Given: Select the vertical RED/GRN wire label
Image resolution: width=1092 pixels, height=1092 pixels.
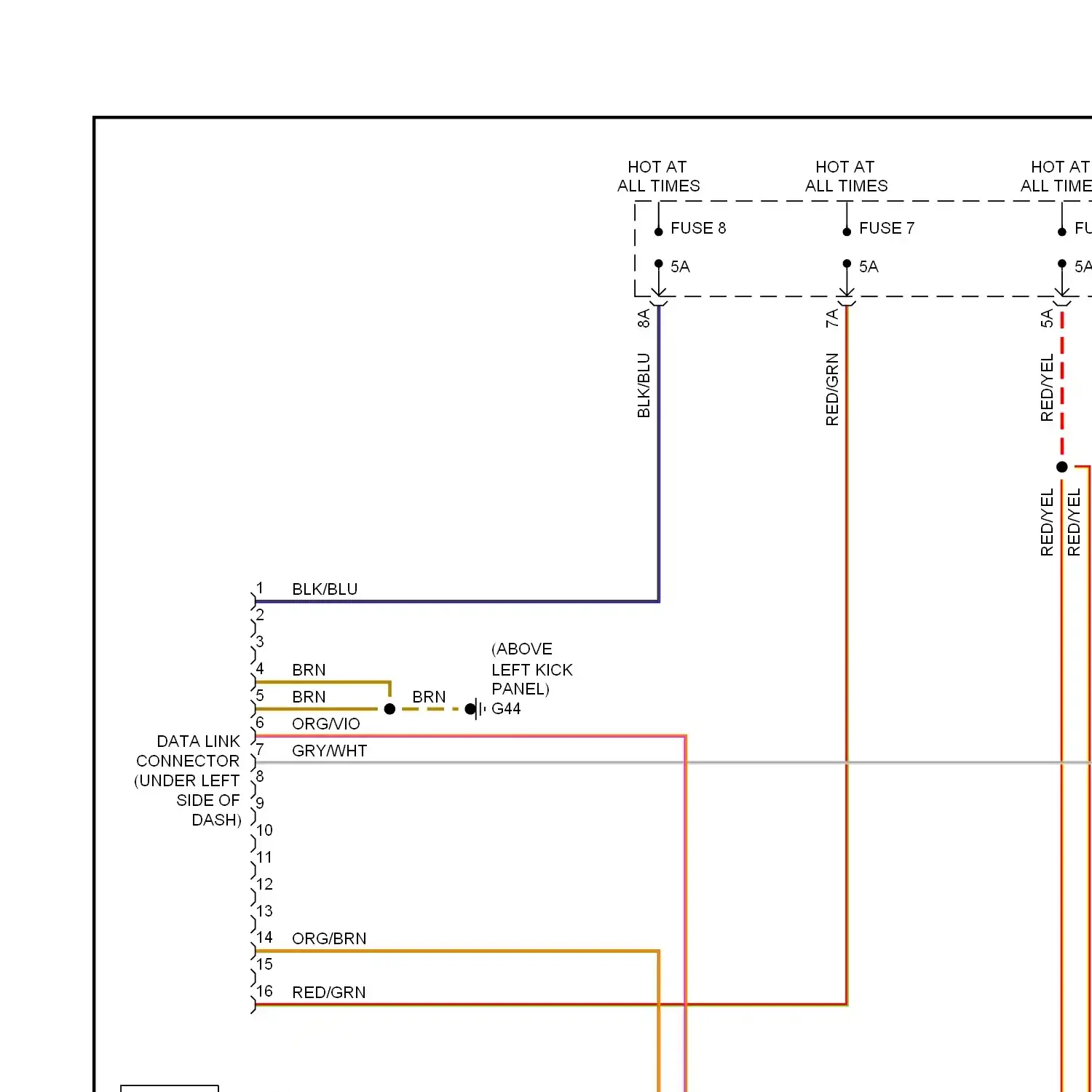Looking at the screenshot, I should (832, 389).
